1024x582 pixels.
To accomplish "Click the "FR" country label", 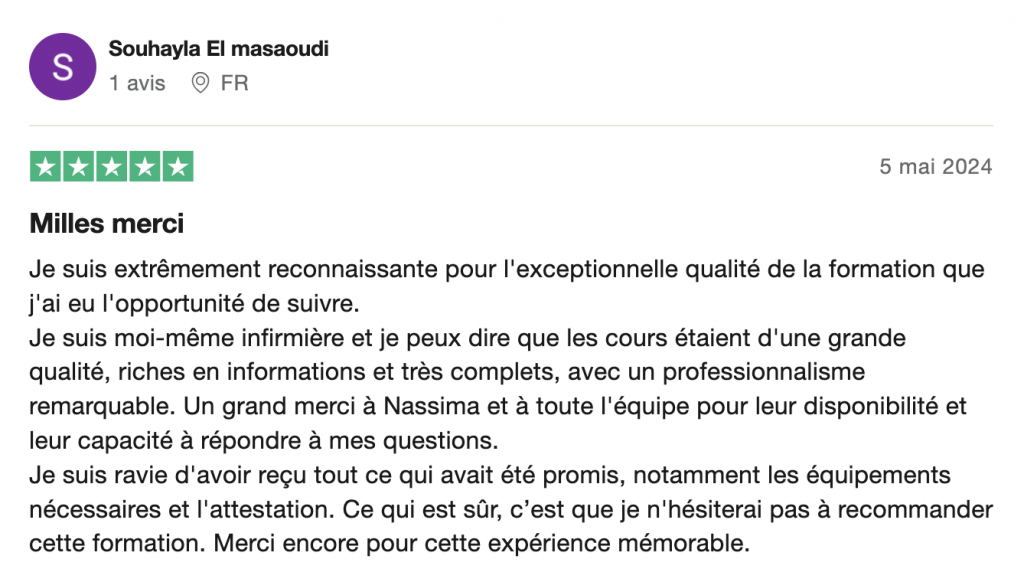I will (234, 83).
